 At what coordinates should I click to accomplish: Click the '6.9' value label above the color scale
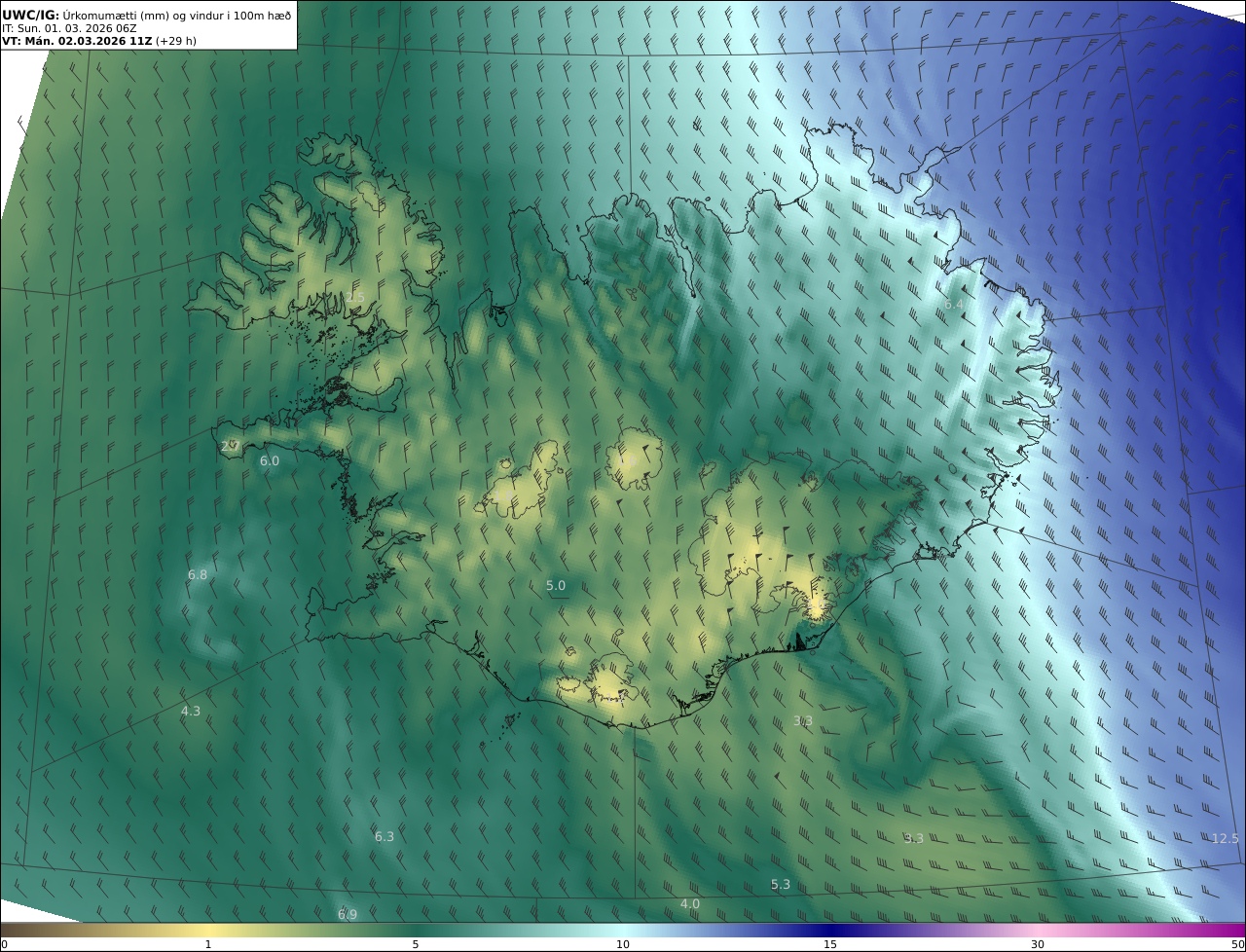pyautogui.click(x=348, y=914)
